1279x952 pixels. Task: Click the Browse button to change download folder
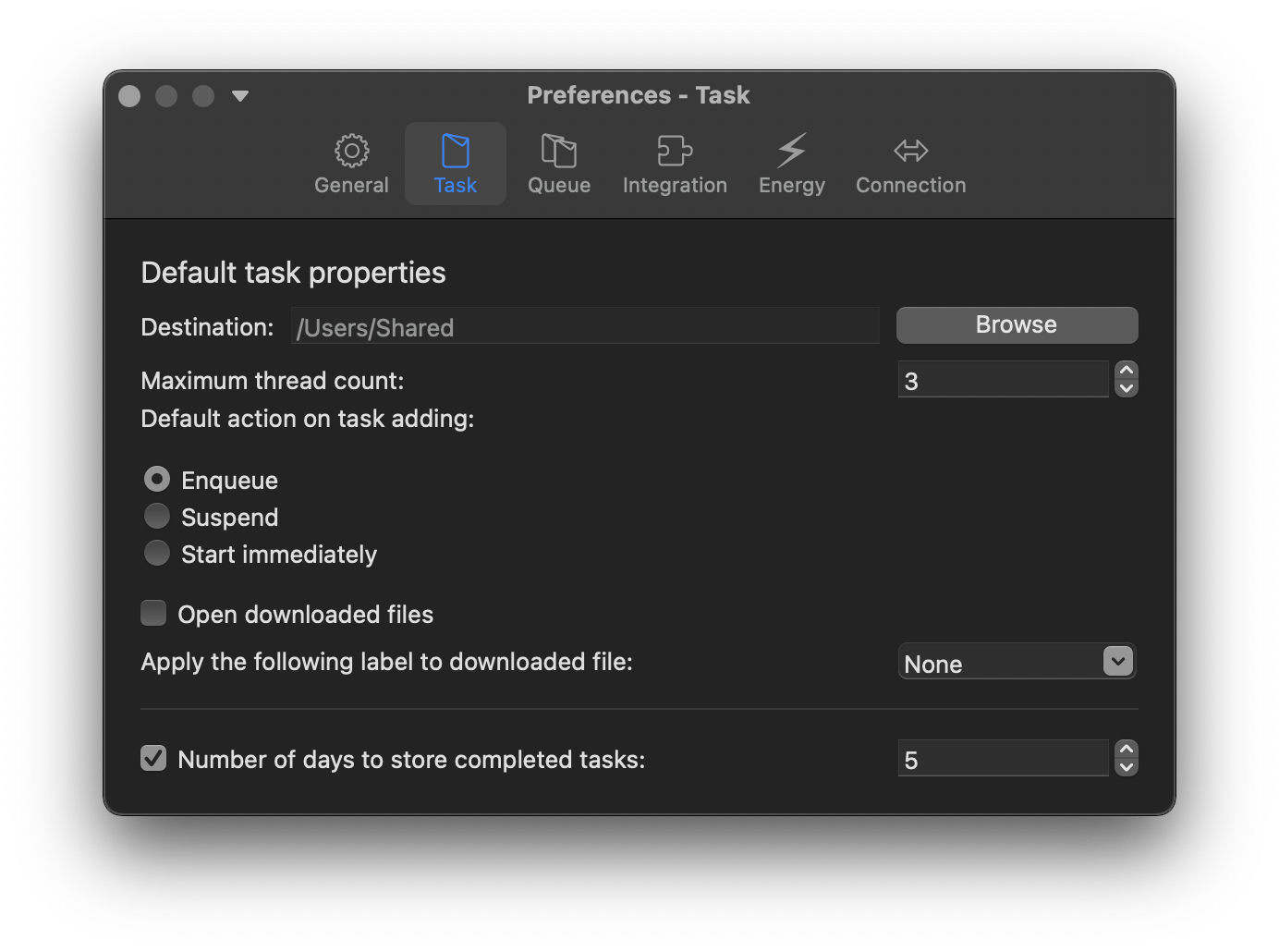[x=1016, y=324]
